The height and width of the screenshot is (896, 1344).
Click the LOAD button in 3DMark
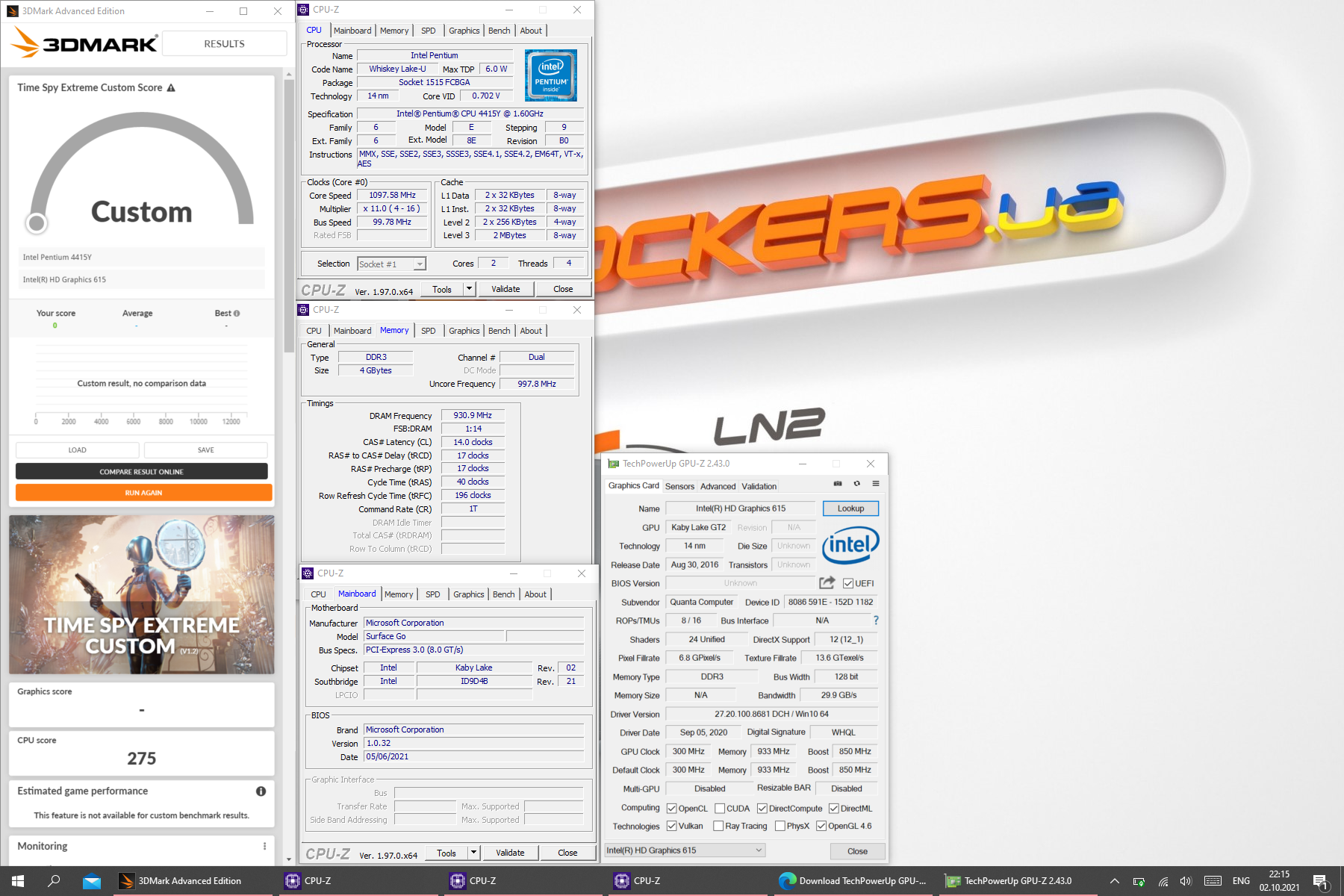pos(78,450)
